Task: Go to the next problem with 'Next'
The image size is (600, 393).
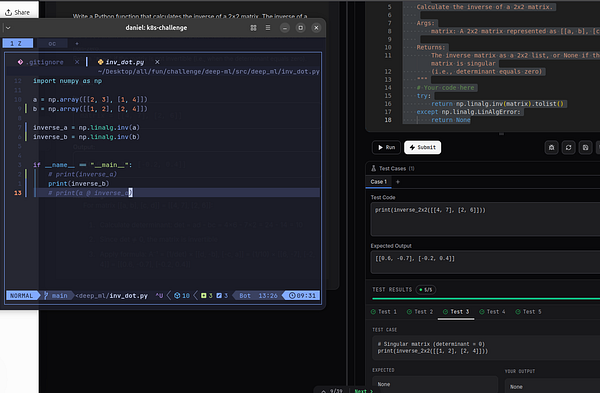Action: 363,391
